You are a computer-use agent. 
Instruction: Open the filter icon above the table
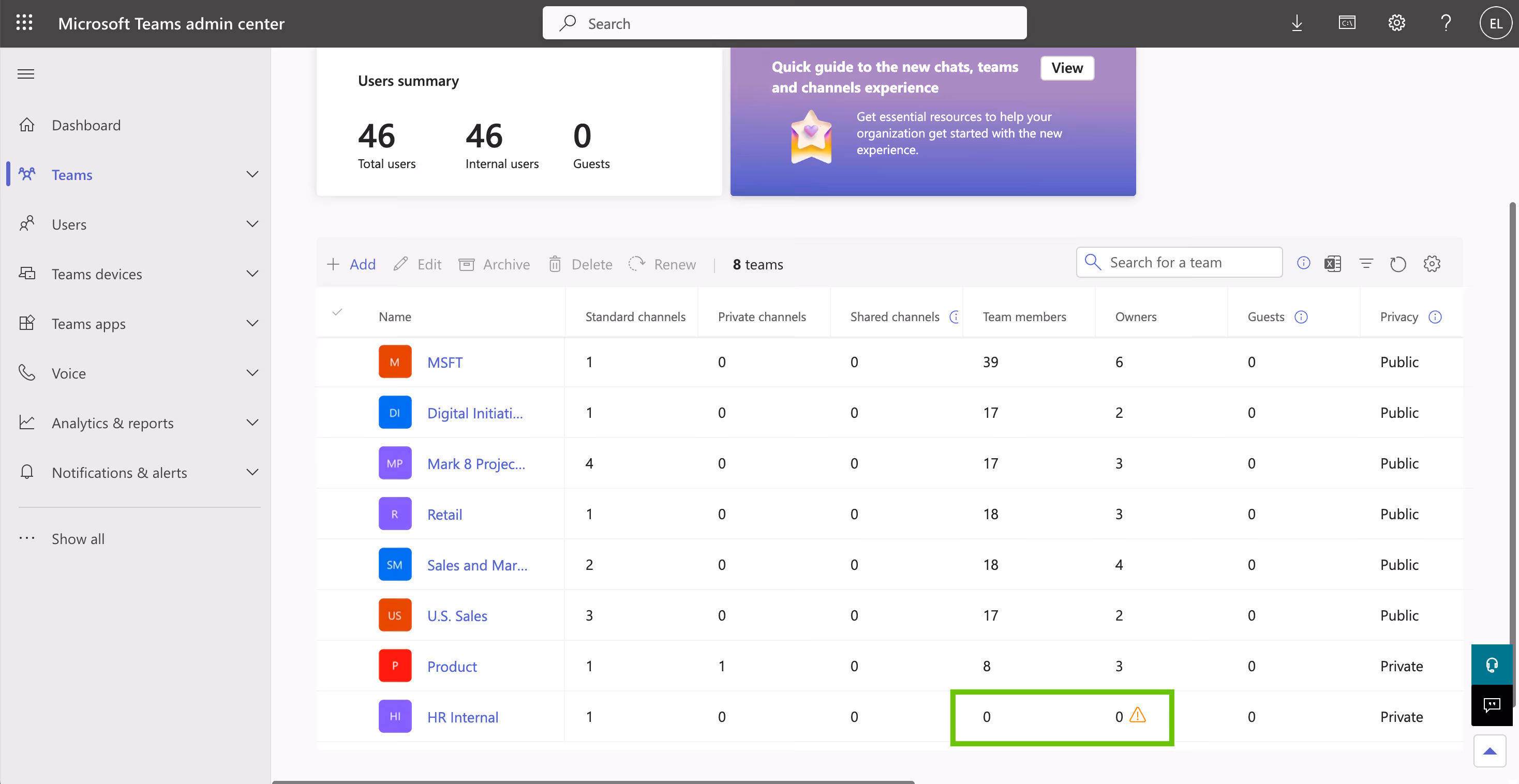click(1366, 264)
